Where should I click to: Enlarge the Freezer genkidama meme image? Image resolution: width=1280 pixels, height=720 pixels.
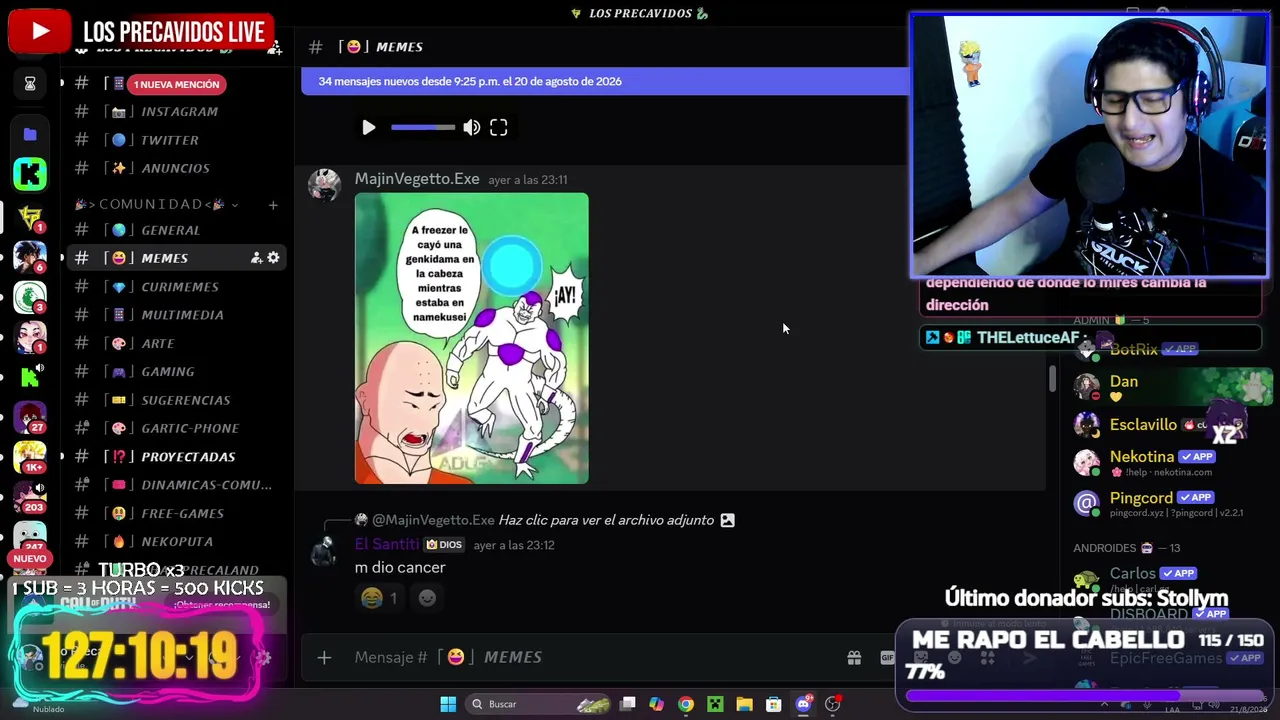click(471, 338)
